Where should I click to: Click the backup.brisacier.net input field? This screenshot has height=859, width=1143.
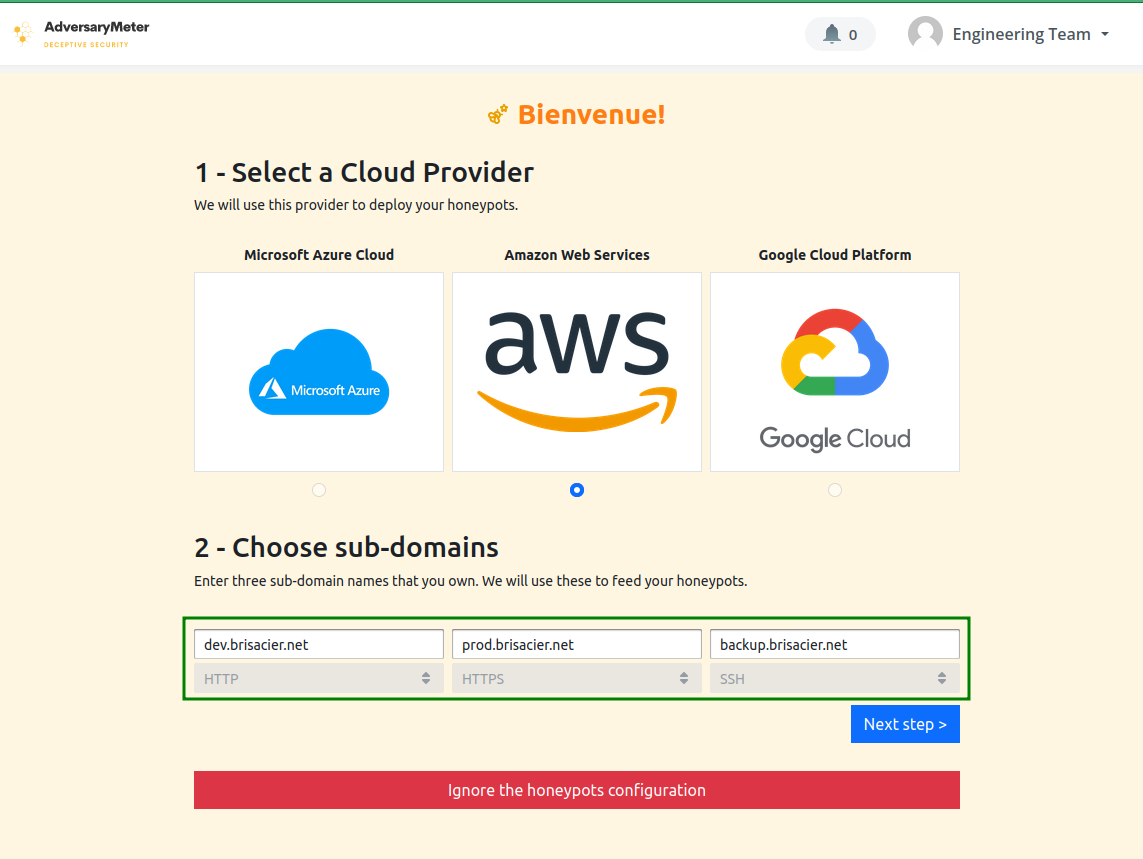pyautogui.click(x=835, y=644)
